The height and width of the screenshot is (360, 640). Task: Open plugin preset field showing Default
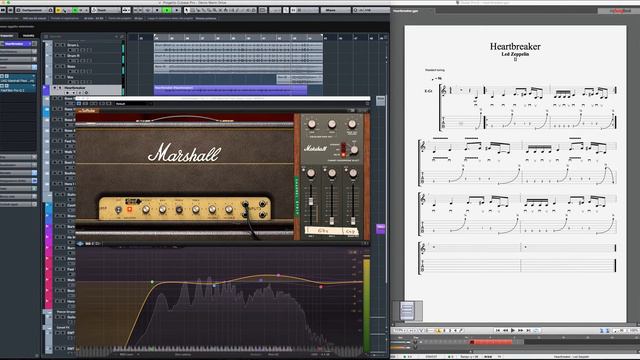pos(134,104)
